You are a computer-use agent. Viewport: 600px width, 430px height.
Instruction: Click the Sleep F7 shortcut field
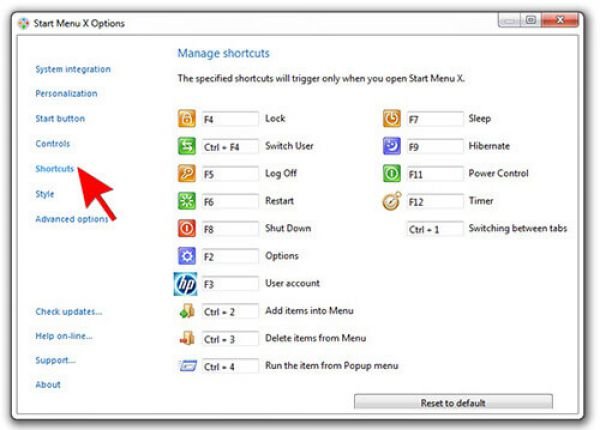pos(435,119)
